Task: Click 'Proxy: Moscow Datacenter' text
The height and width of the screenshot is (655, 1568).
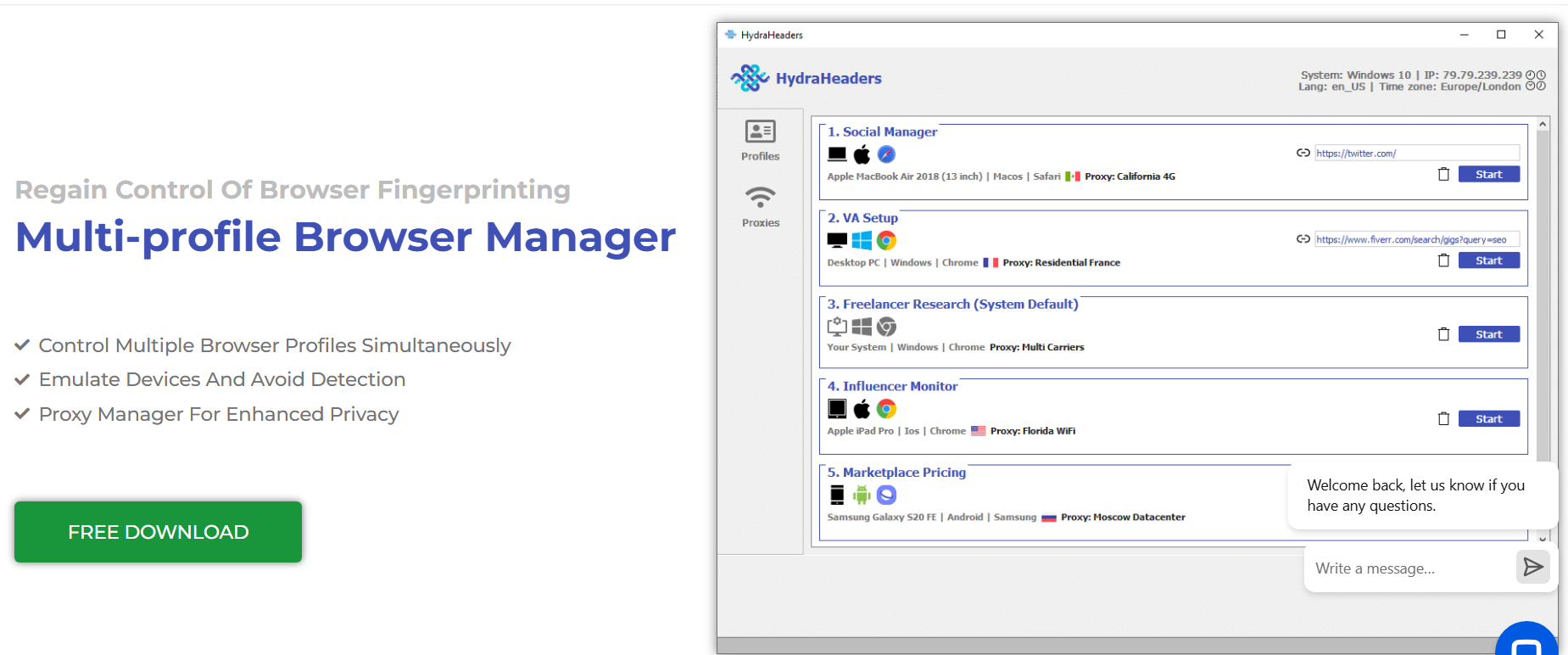Action: pyautogui.click(x=1123, y=517)
